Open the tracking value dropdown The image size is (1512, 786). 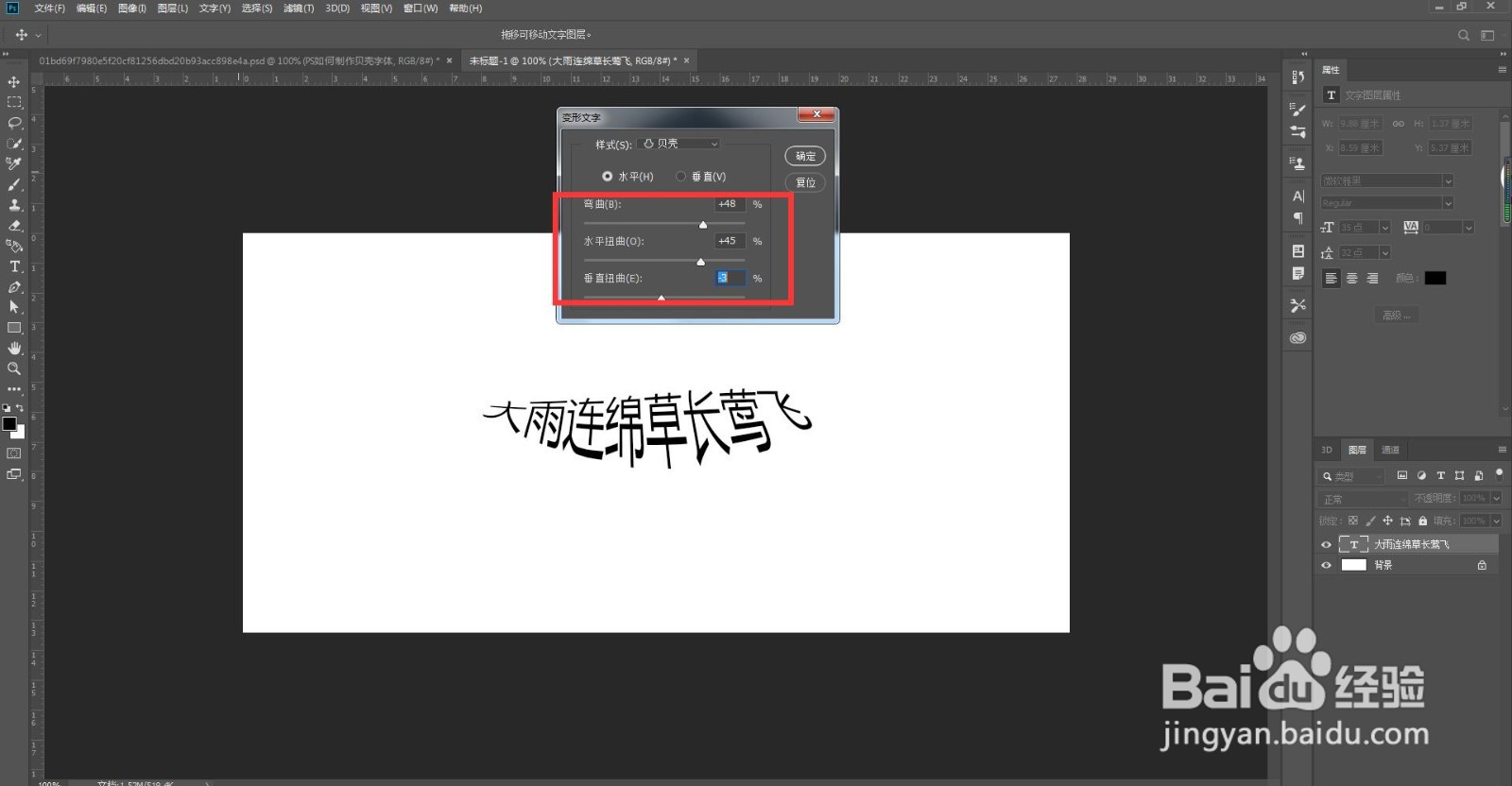1469,228
